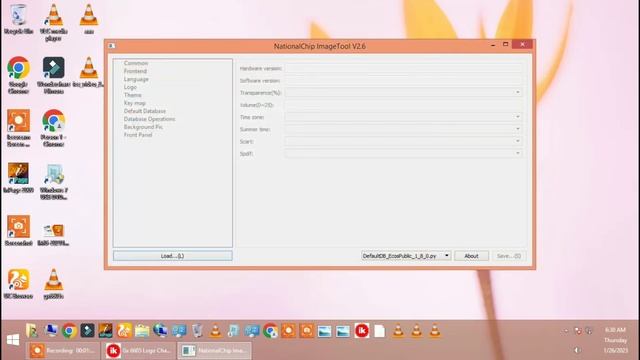Open the DefaultDB_EcosPublic version dropdown
The image size is (640, 360).
(x=406, y=256)
